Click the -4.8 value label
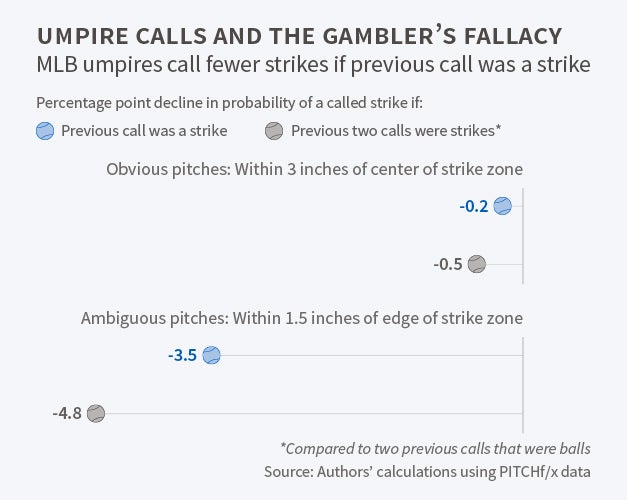Viewport: 627px width, 500px height. pyautogui.click(x=67, y=412)
